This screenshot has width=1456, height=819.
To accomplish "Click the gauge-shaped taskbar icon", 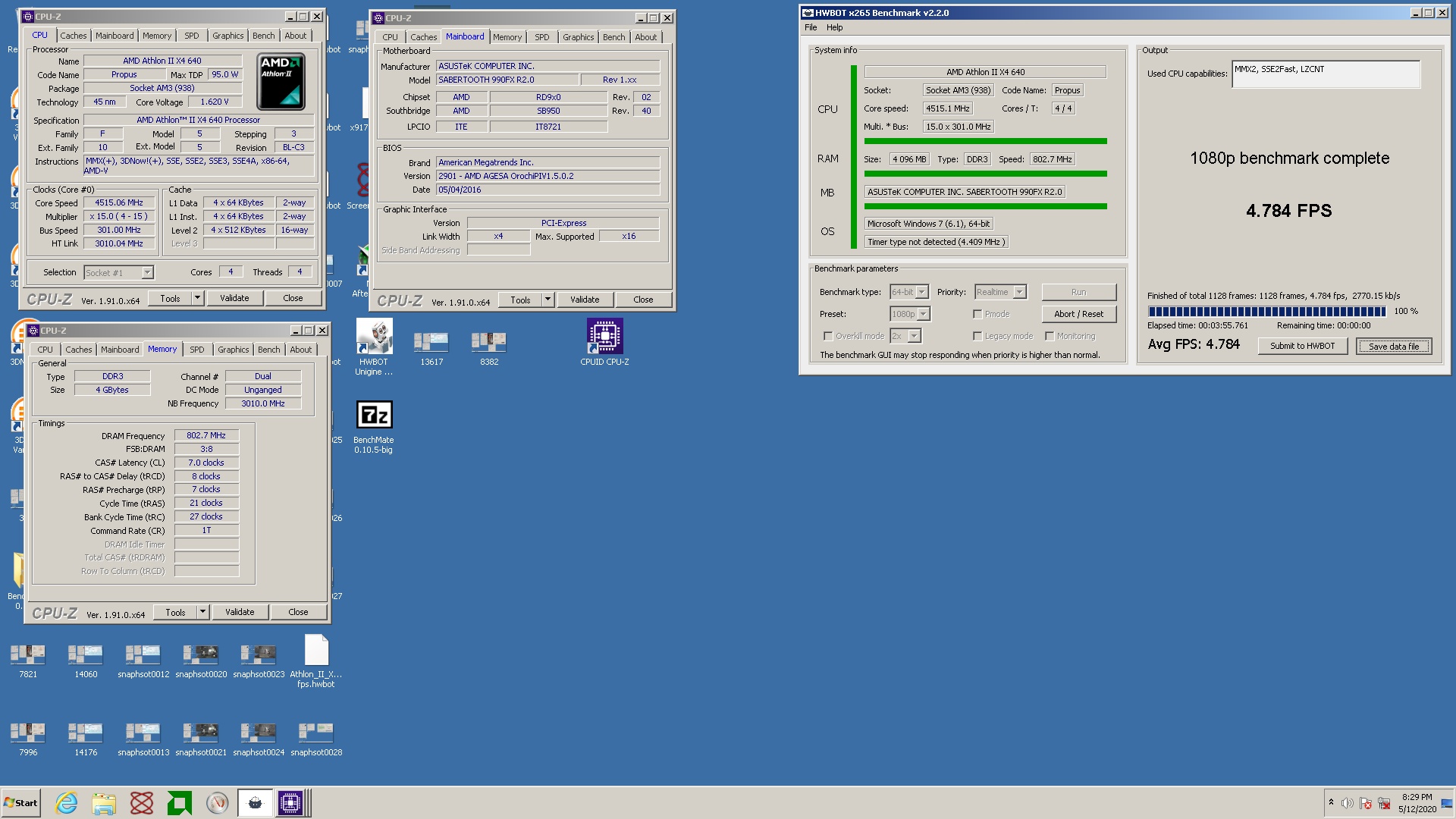I will 218,803.
